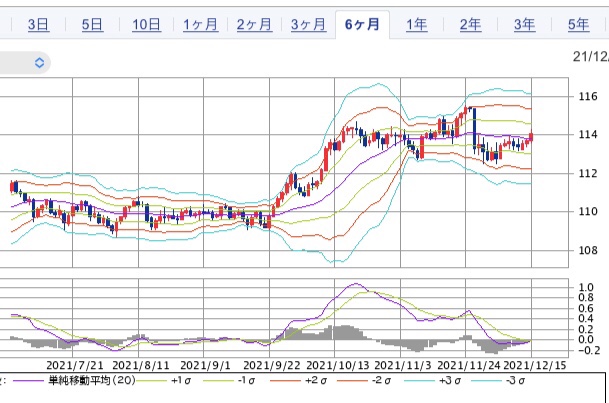This screenshot has width=609, height=403.
Task: Click the 1.0 MACD axis value
Action: pos(586,287)
